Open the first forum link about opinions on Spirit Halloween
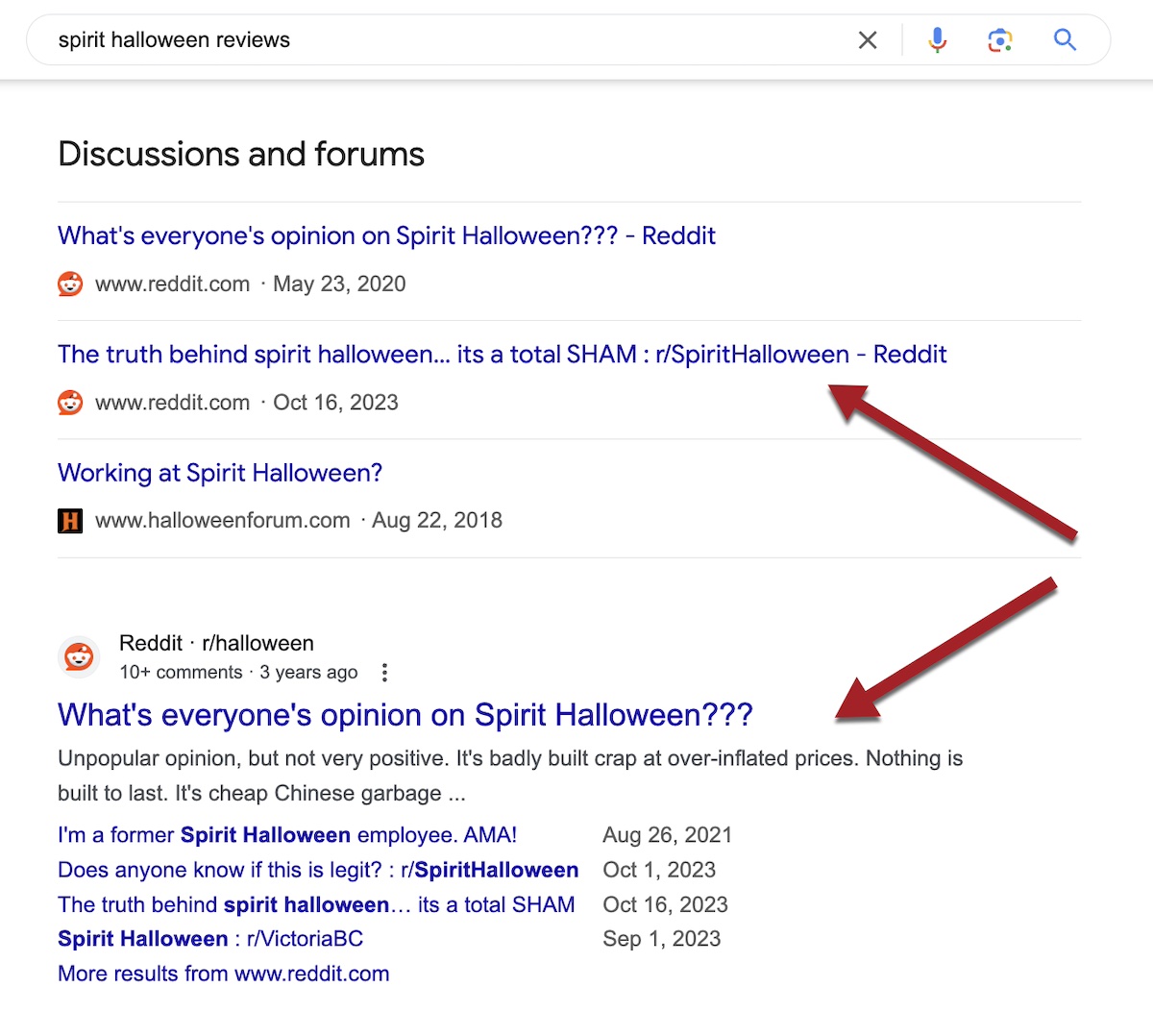Viewport: 1153px width, 1036px height. click(386, 236)
